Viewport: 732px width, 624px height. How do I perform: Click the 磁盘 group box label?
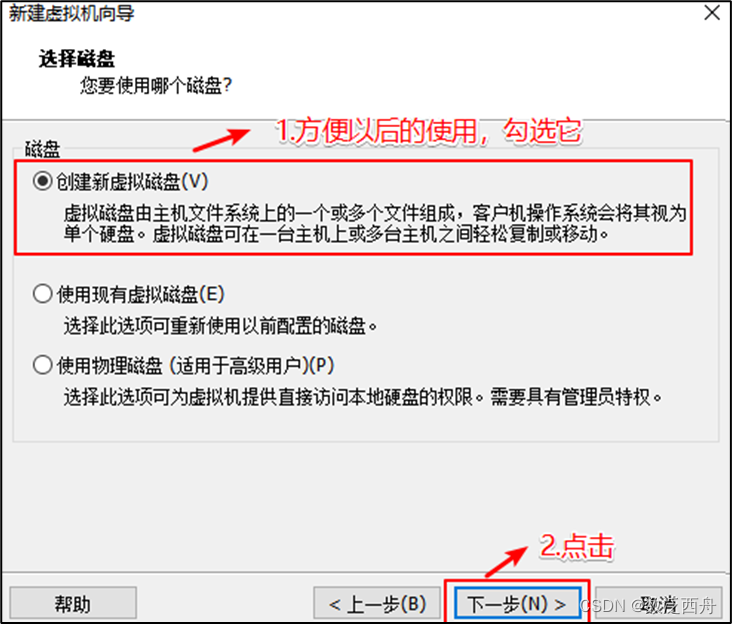42,149
